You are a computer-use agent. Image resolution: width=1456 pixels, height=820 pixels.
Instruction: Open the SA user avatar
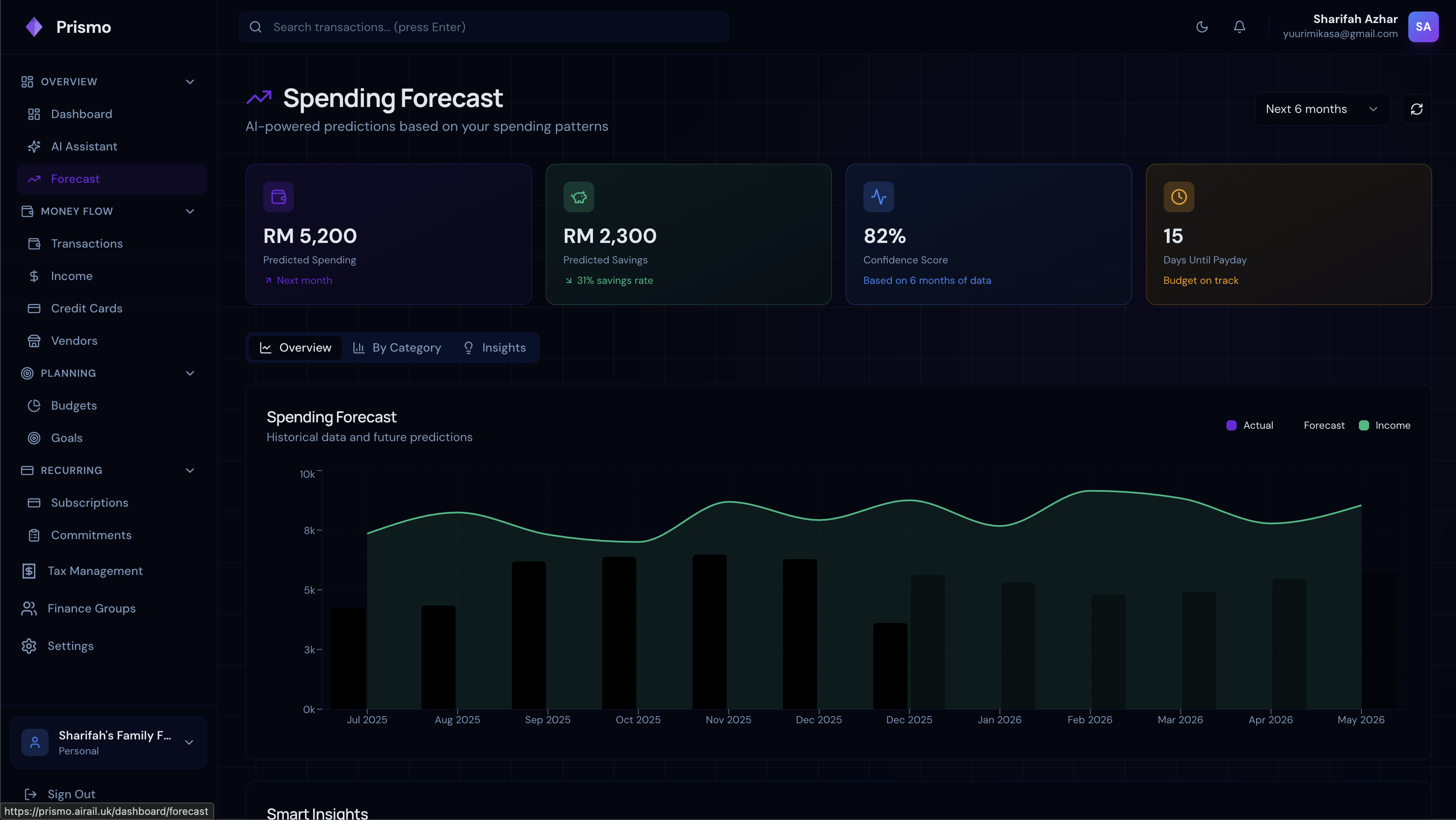1423,27
